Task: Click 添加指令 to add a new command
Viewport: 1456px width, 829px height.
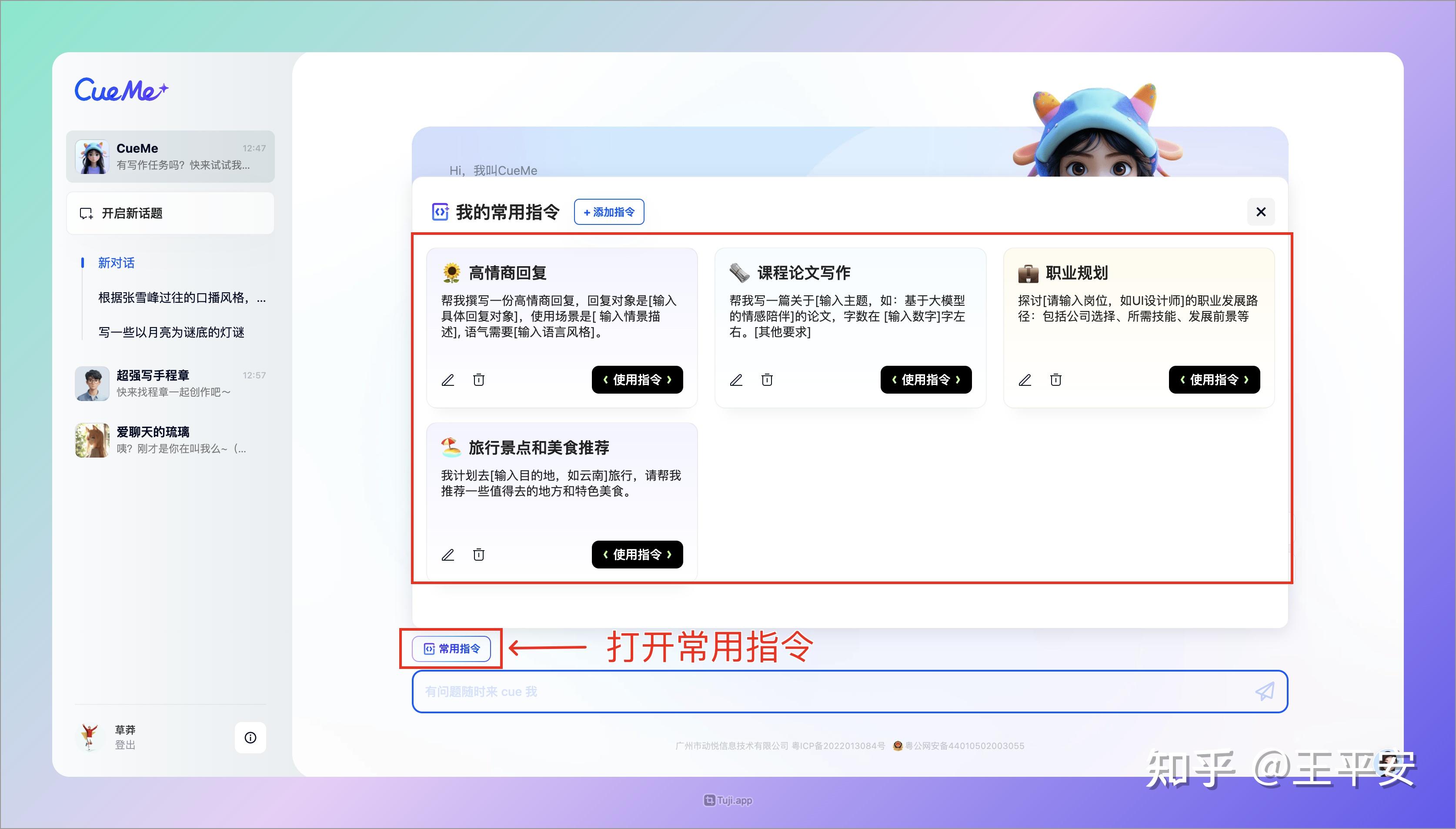Action: click(609, 212)
